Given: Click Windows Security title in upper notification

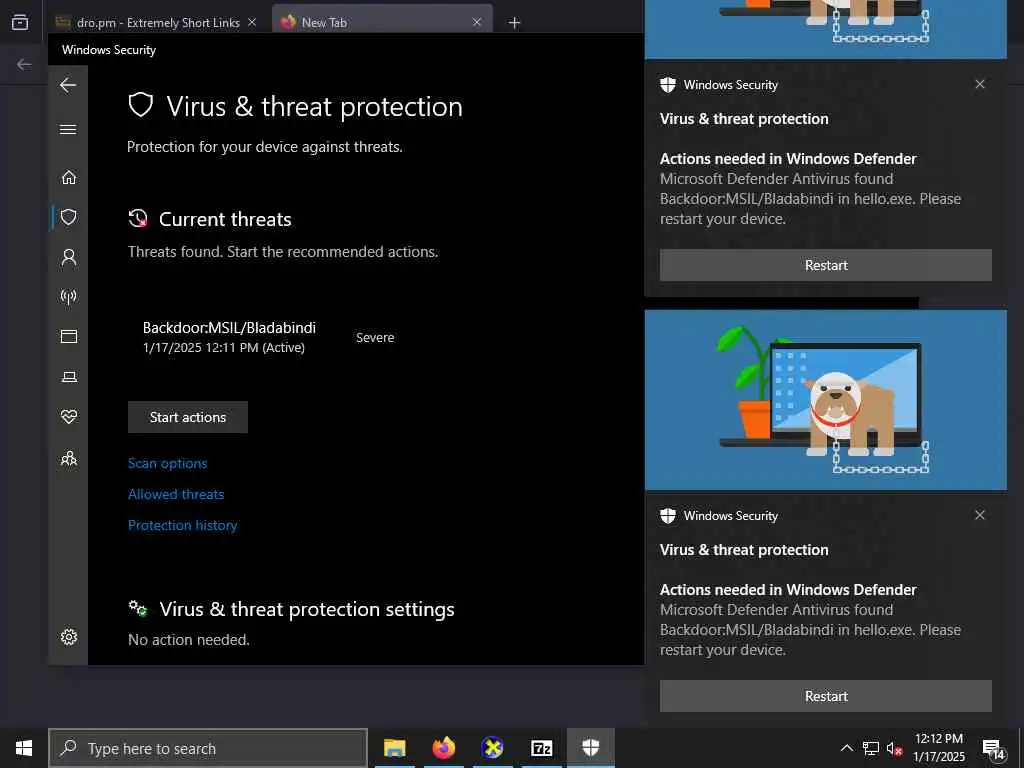Looking at the screenshot, I should (731, 85).
